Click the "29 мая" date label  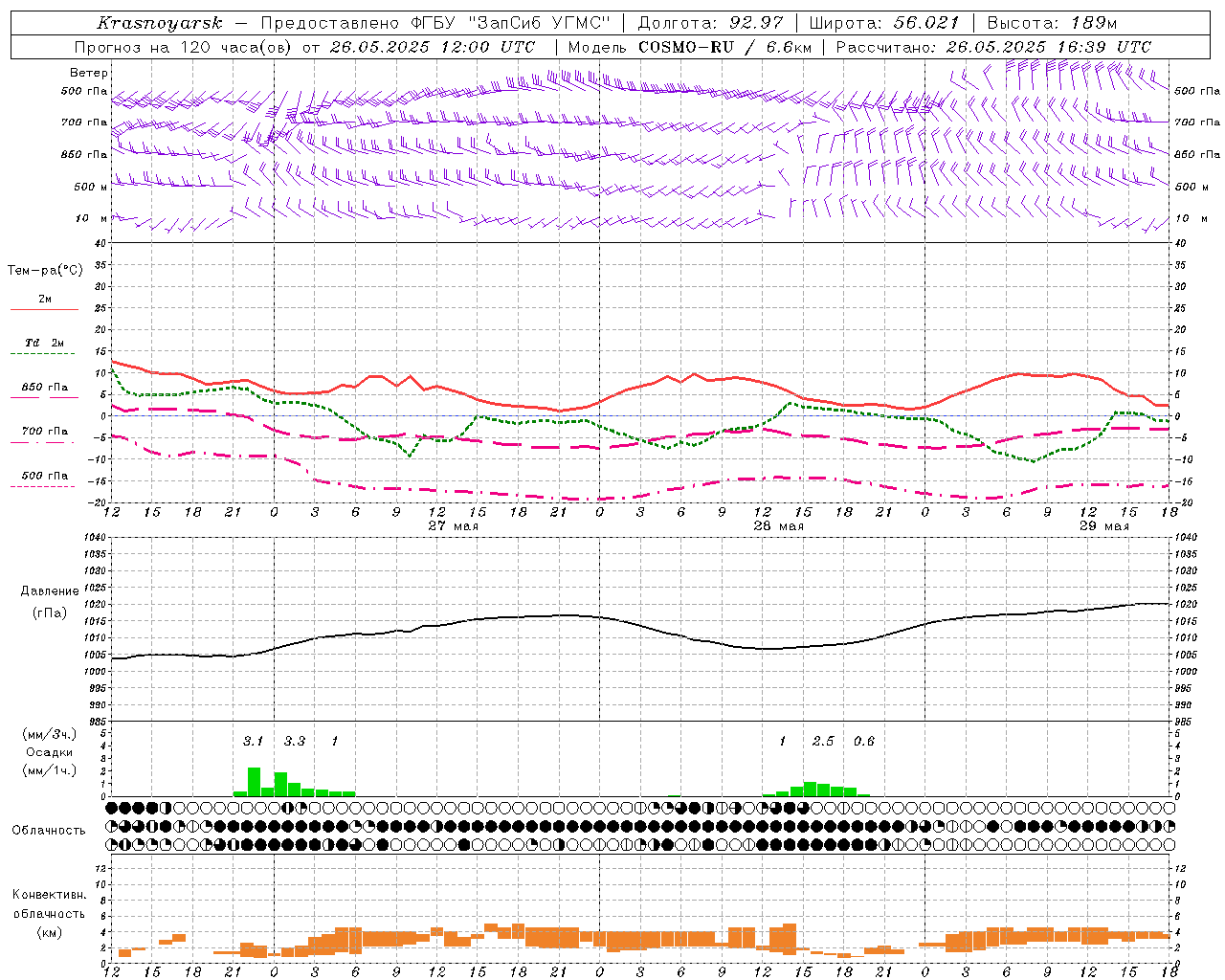point(1104,526)
